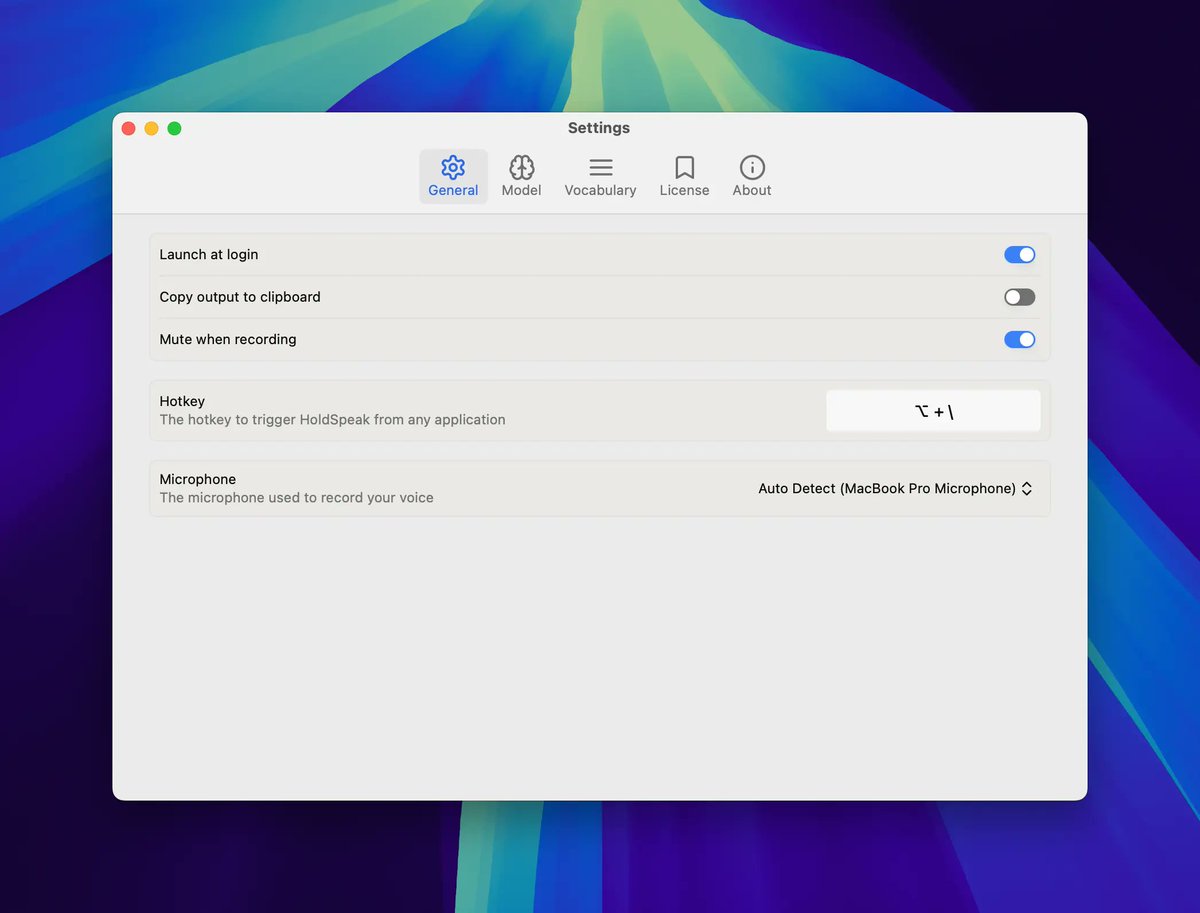The height and width of the screenshot is (913, 1200).
Task: Select the Vocabulary tab label
Action: coord(600,191)
